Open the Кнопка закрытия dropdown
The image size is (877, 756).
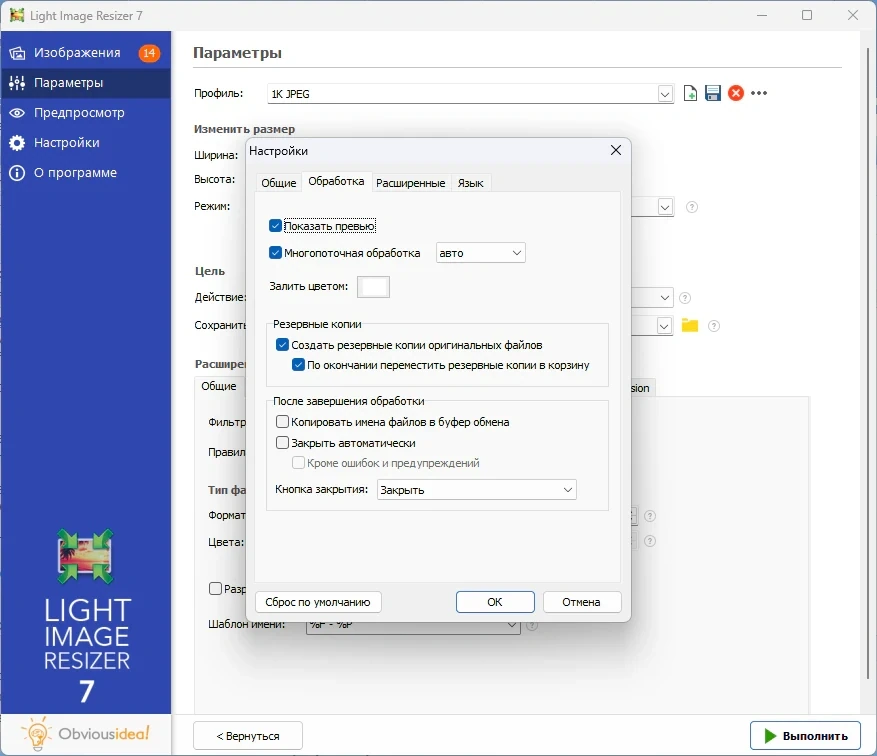pyautogui.click(x=477, y=490)
